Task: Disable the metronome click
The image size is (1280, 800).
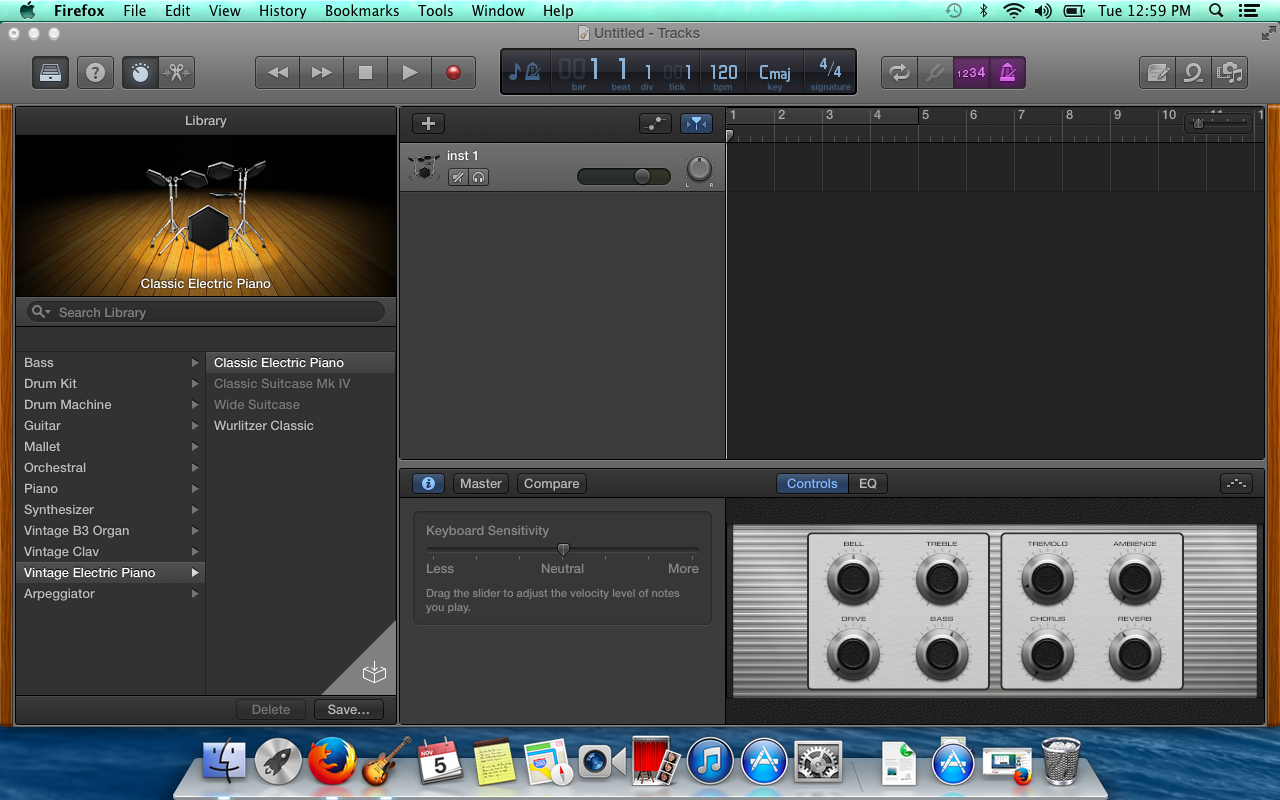Action: 1008,73
